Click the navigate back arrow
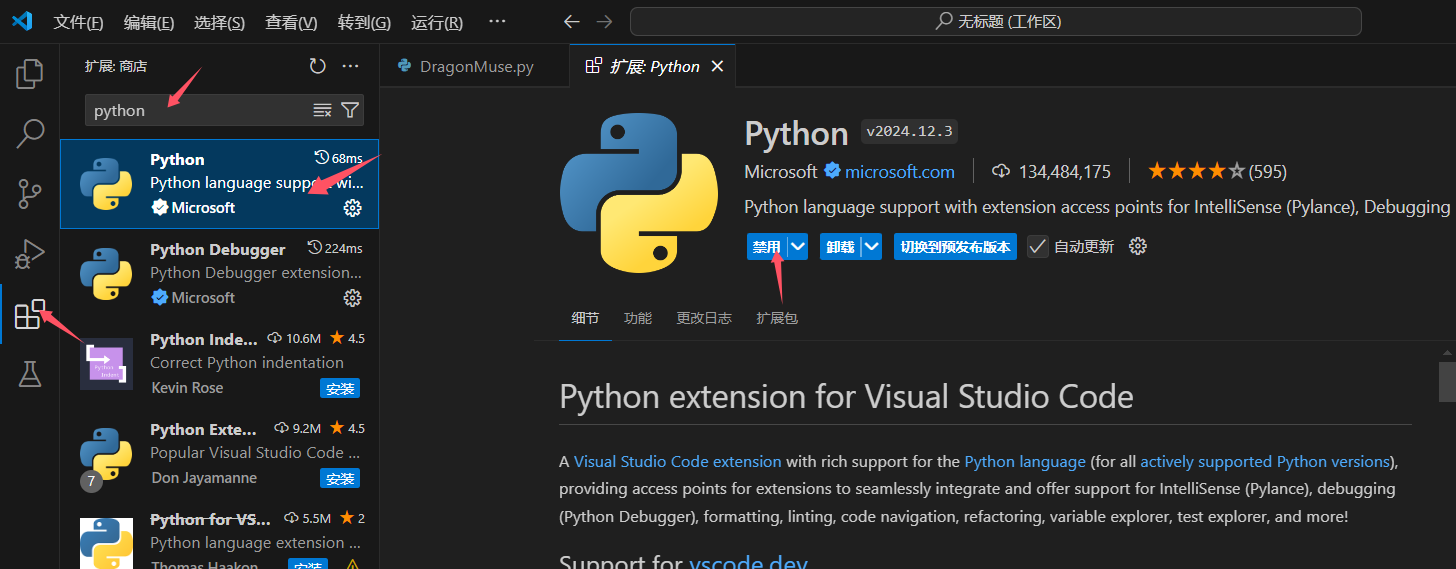 (x=571, y=21)
